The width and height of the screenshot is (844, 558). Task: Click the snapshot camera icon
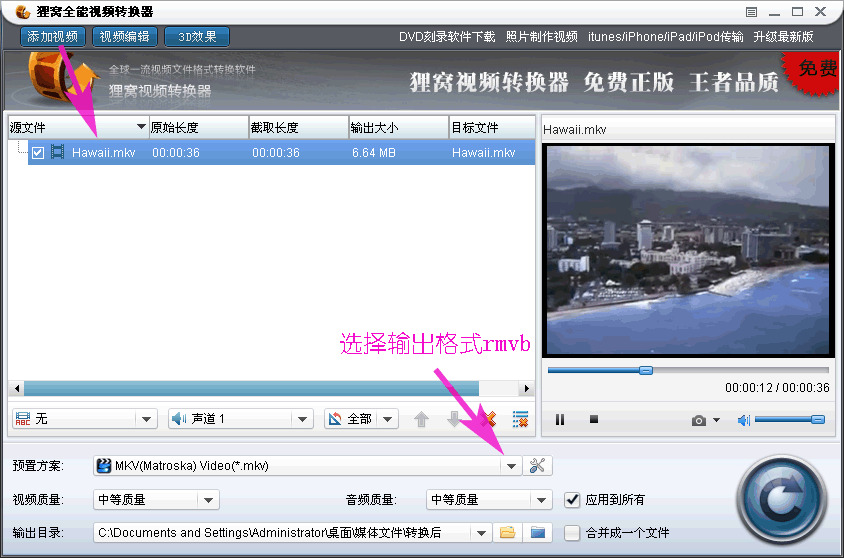pyautogui.click(x=699, y=420)
